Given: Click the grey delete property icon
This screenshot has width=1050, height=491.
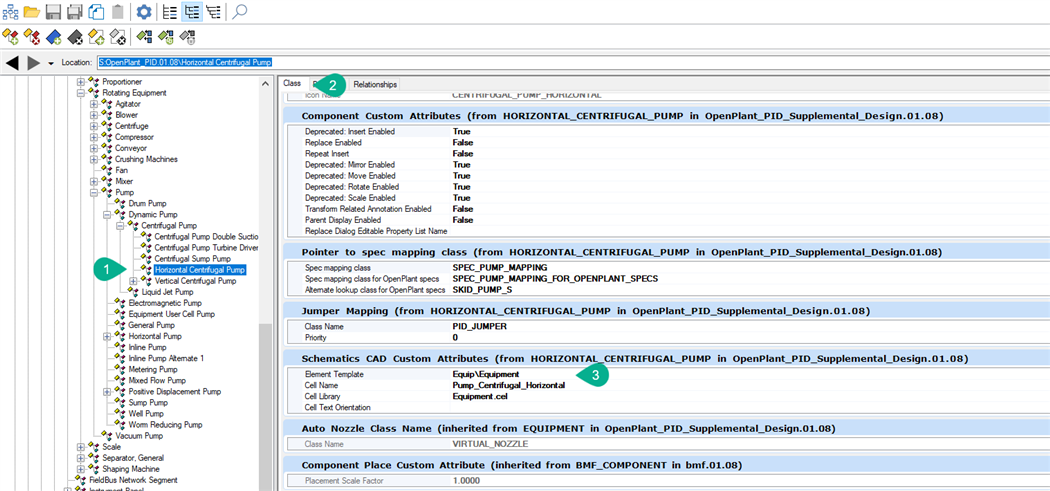Looking at the screenshot, I should 75,36.
